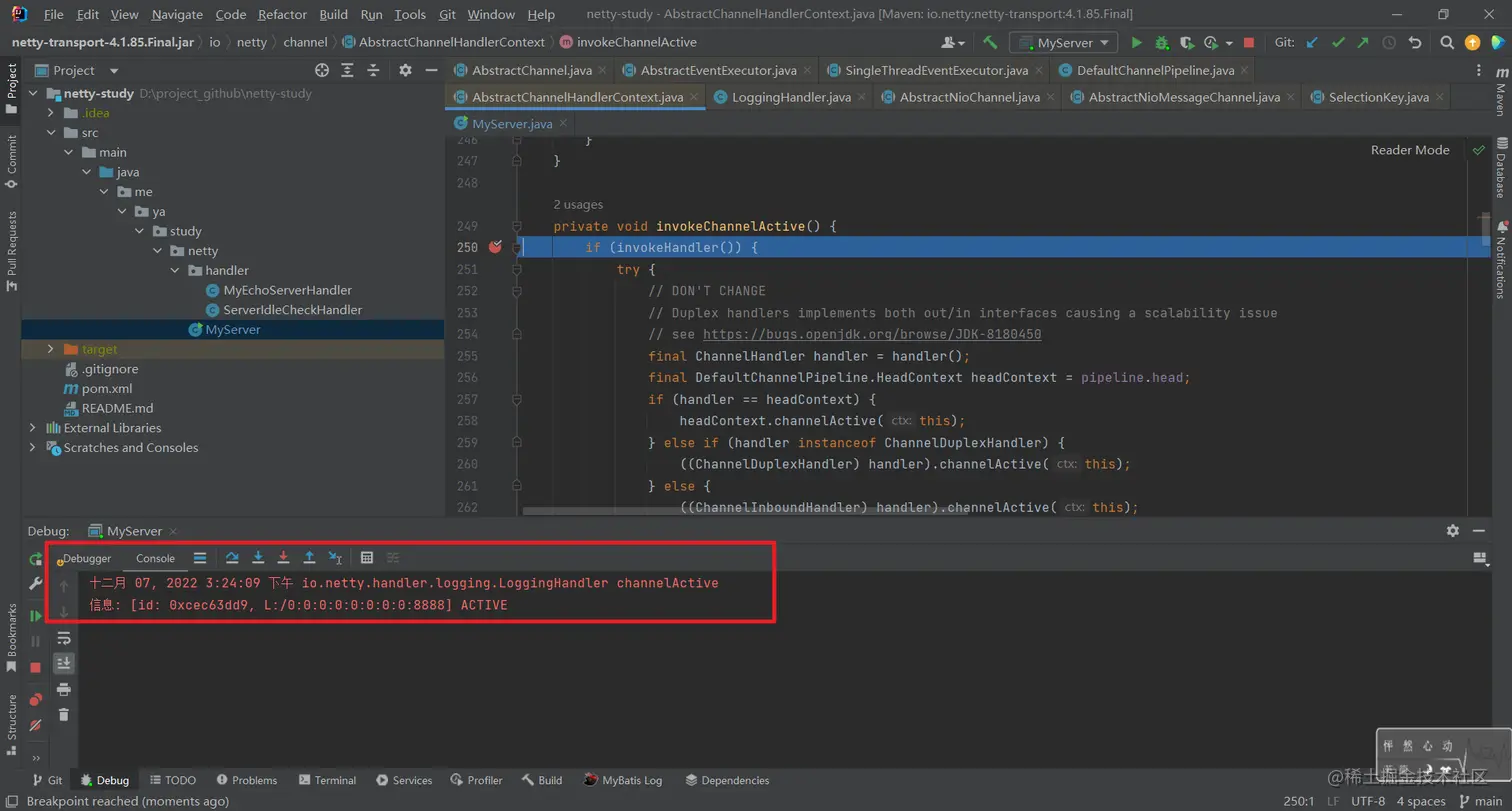Image resolution: width=1512 pixels, height=811 pixels.
Task: Click Select Opened File target icon in Project panel
Action: click(322, 70)
